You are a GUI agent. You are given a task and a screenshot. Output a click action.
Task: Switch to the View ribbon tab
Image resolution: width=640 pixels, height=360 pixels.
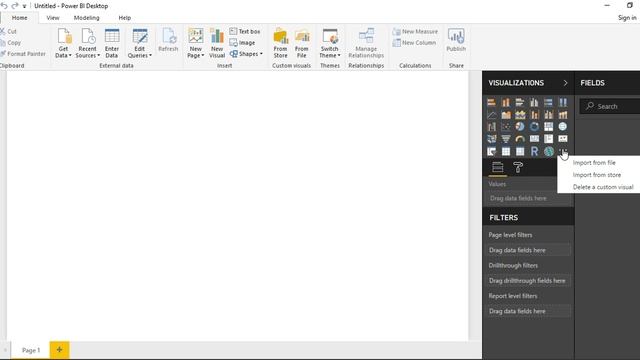coord(53,18)
